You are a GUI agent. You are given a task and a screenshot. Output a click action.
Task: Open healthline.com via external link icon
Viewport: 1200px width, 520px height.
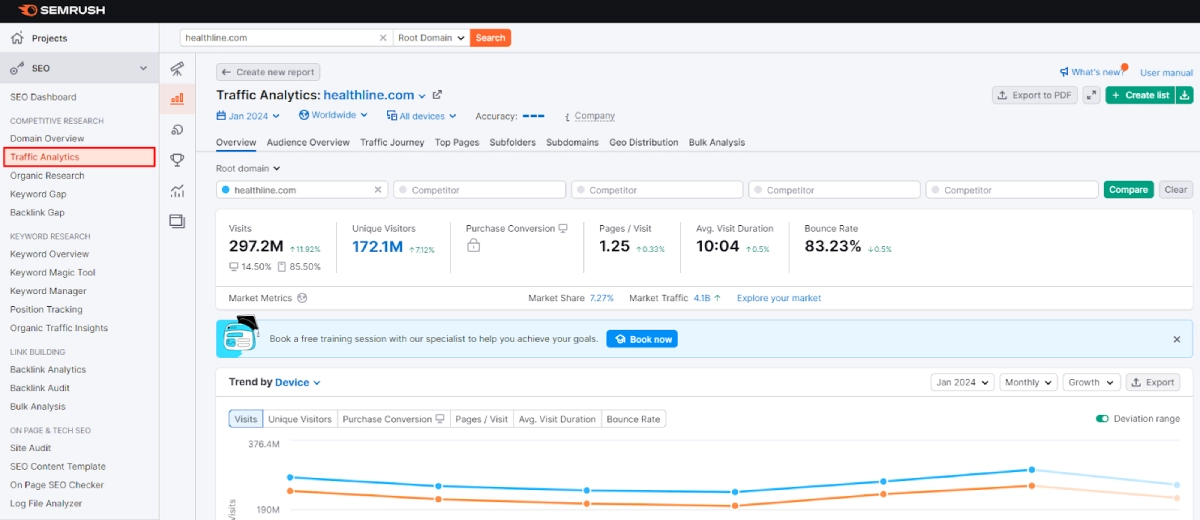437,95
